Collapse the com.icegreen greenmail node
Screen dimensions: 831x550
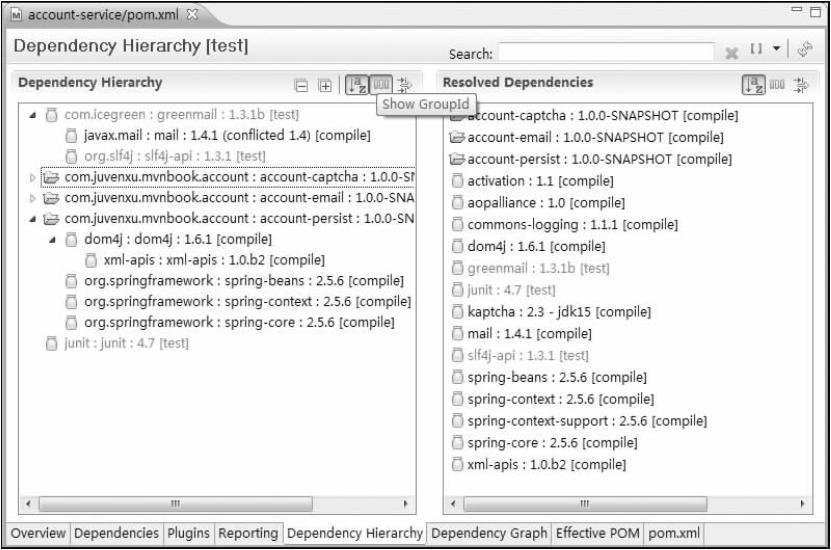(32, 115)
